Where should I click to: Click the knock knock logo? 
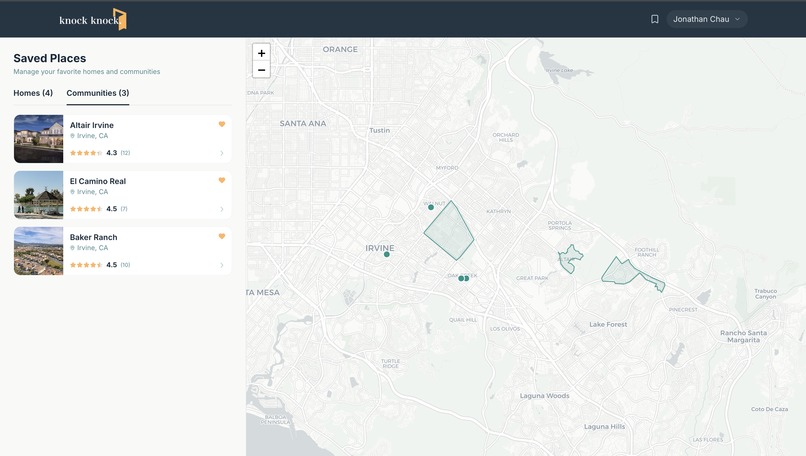(x=93, y=20)
